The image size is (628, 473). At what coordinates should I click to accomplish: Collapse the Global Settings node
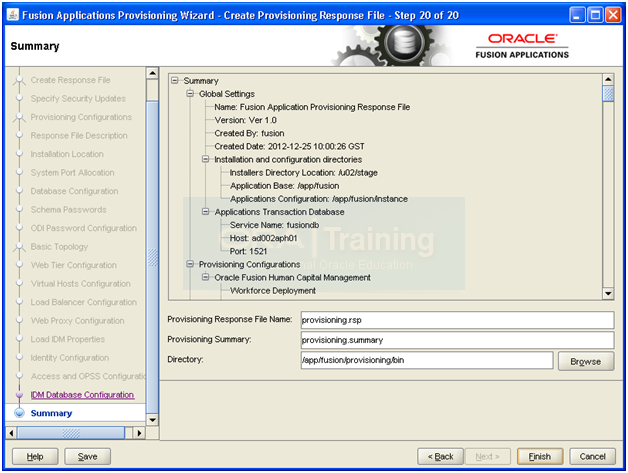190,94
